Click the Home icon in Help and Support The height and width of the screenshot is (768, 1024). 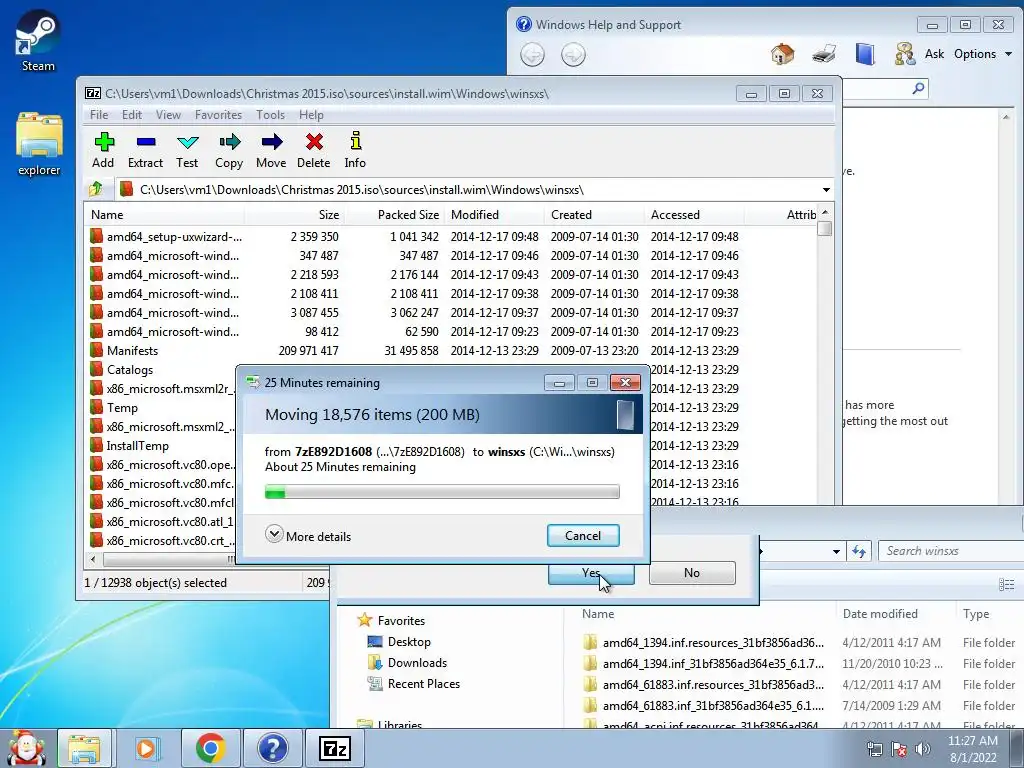tap(782, 54)
